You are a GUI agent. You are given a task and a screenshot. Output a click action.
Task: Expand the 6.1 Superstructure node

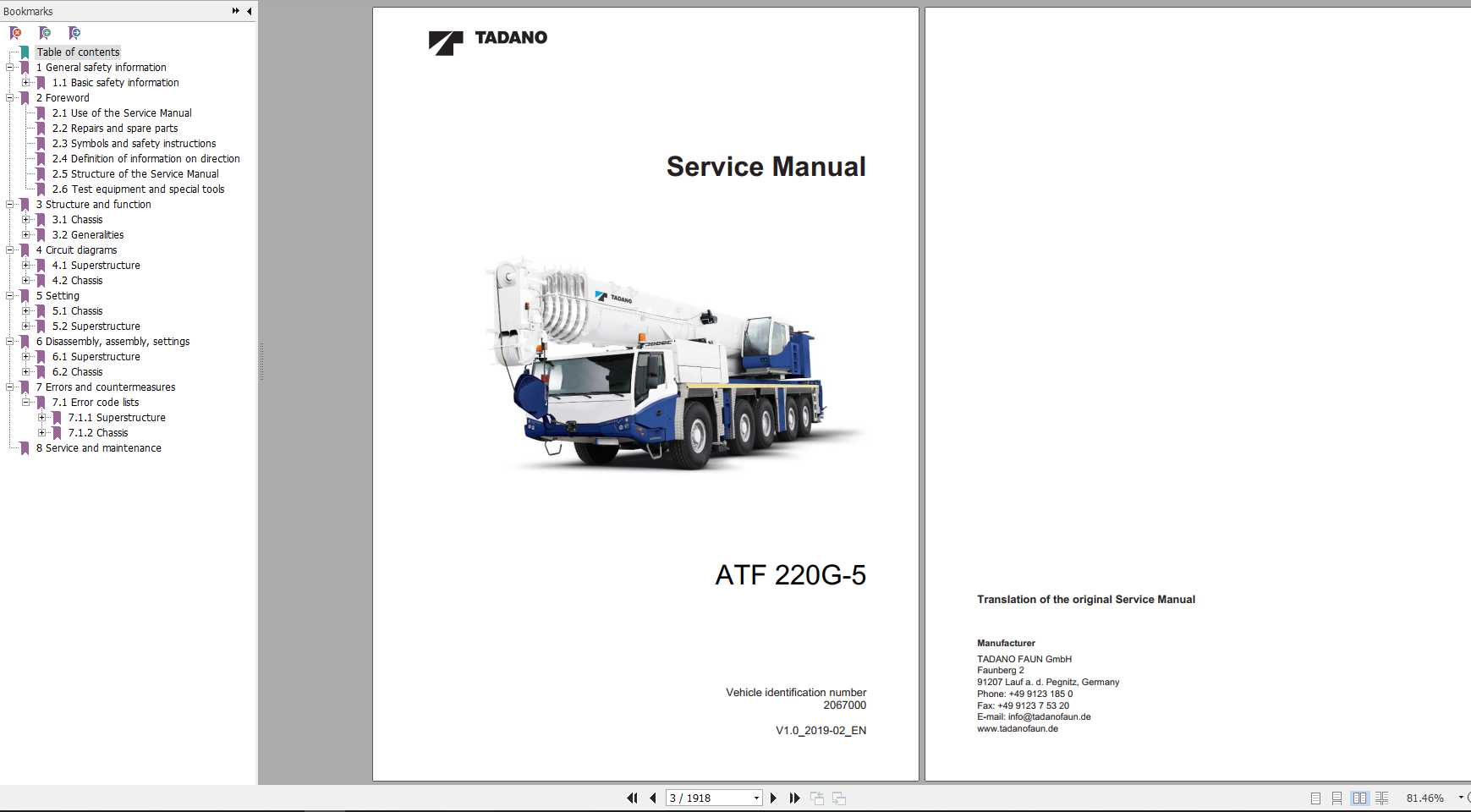coord(26,357)
